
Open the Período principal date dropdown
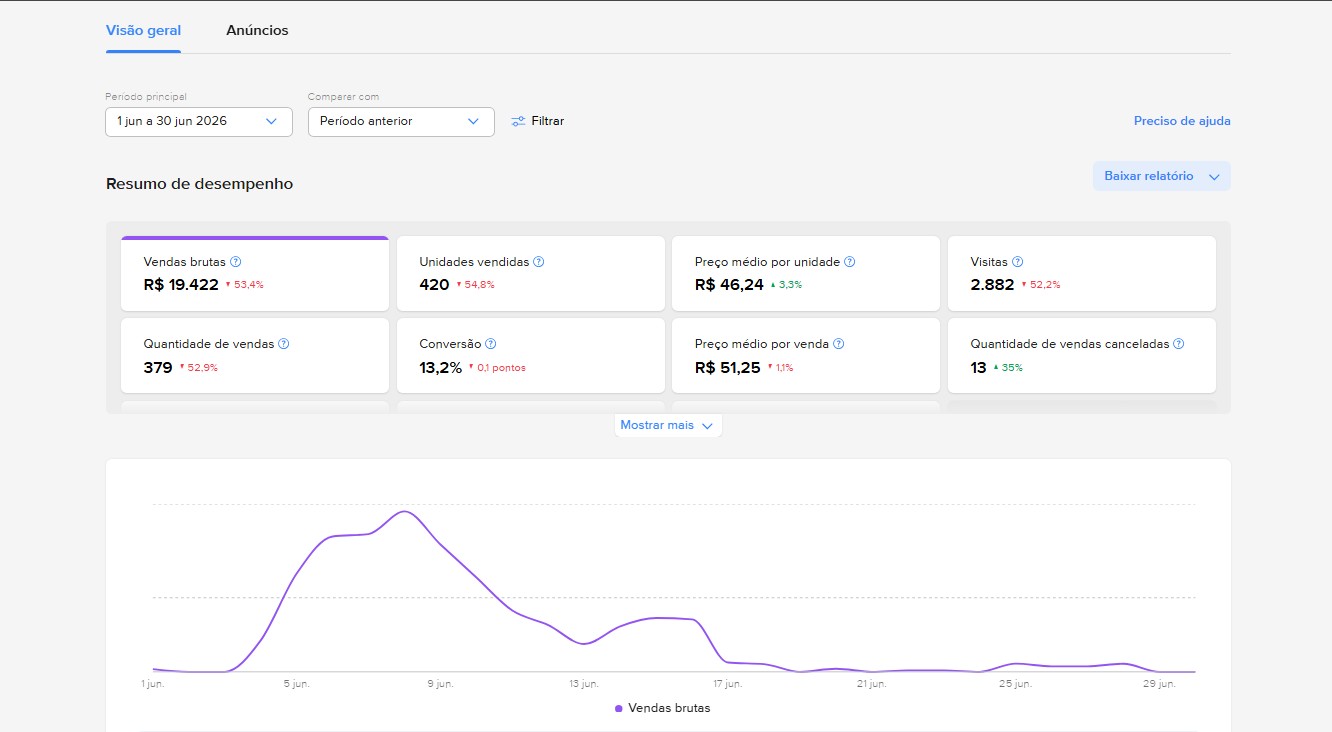pos(199,122)
